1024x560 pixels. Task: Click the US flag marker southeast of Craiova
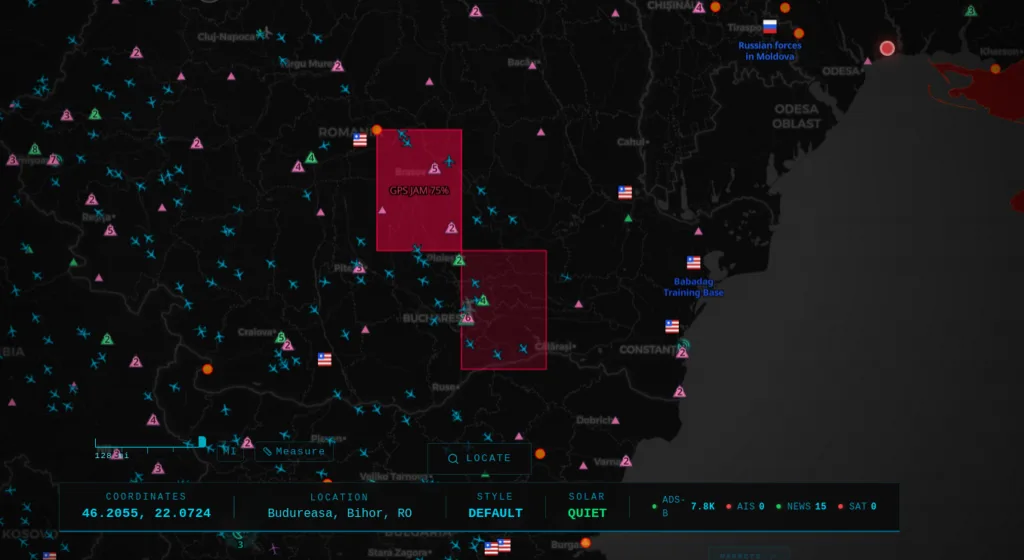click(x=325, y=359)
